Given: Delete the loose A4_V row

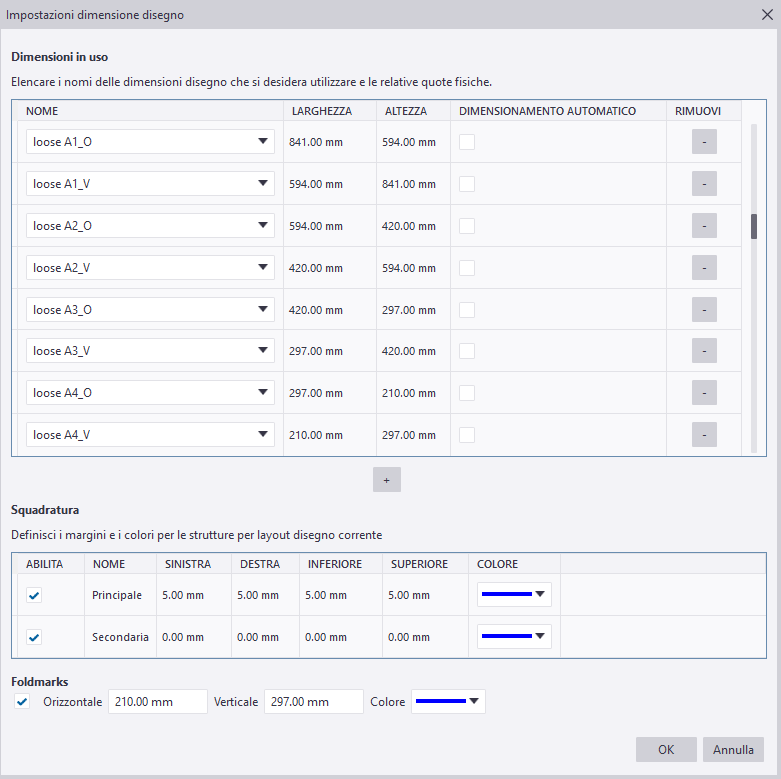Looking at the screenshot, I should point(704,435).
